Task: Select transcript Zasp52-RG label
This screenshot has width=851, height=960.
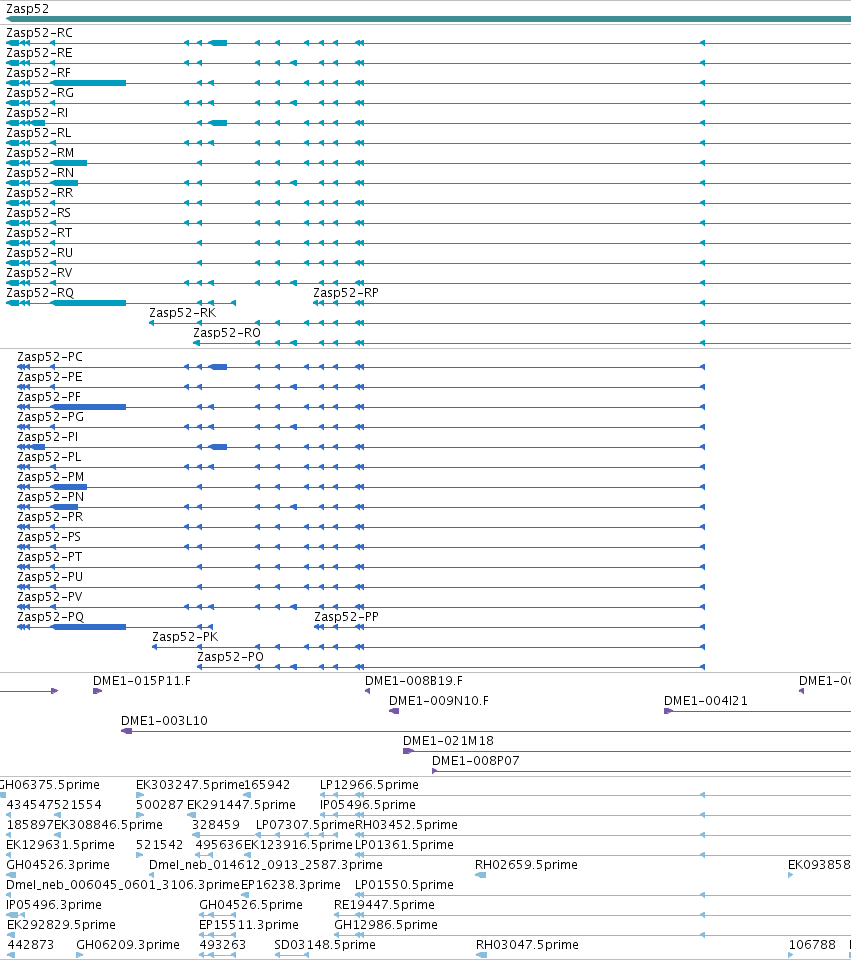Action: pos(40,93)
